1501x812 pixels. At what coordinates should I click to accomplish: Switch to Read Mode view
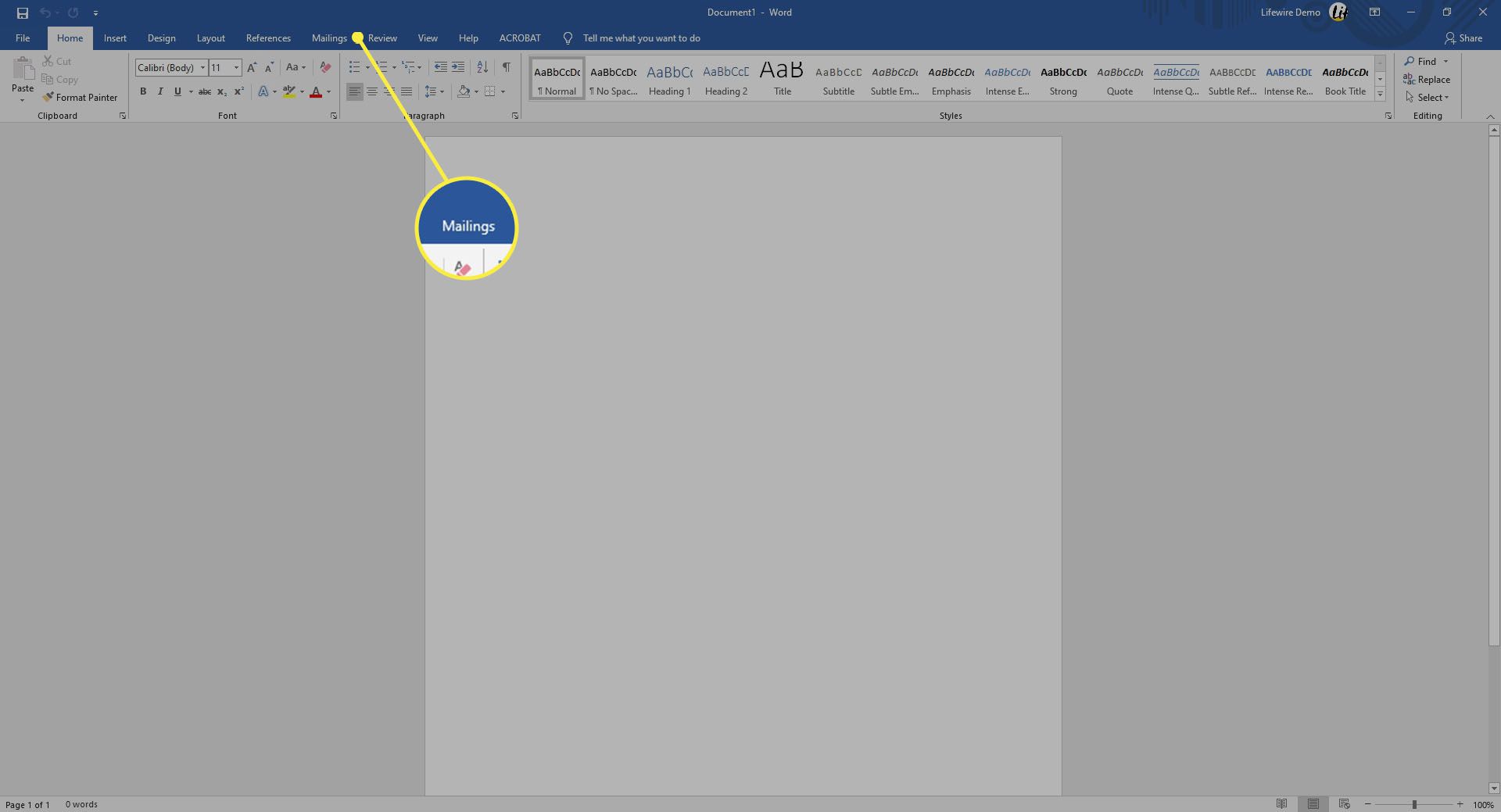1281,804
